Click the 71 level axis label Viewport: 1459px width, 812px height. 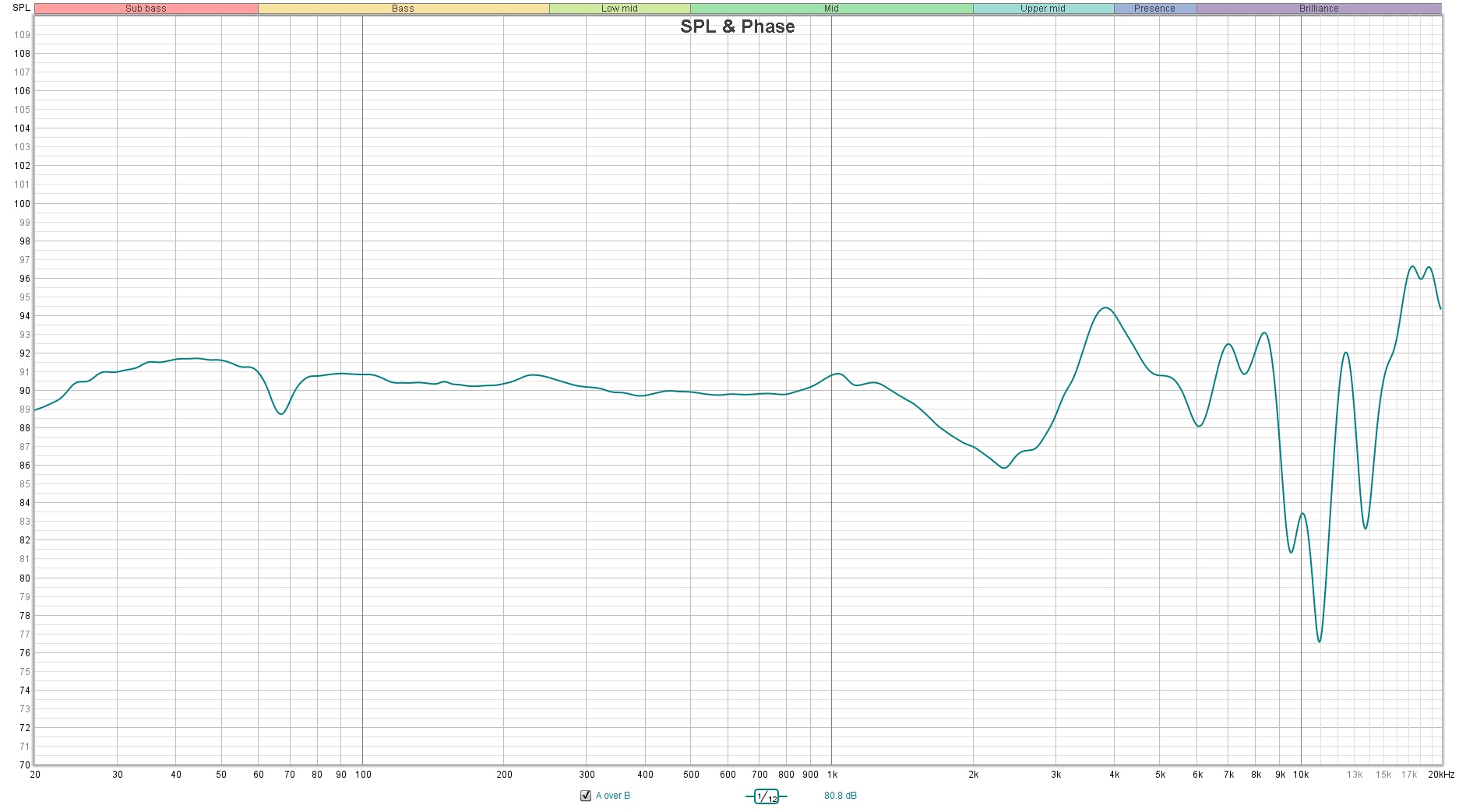tap(25, 747)
